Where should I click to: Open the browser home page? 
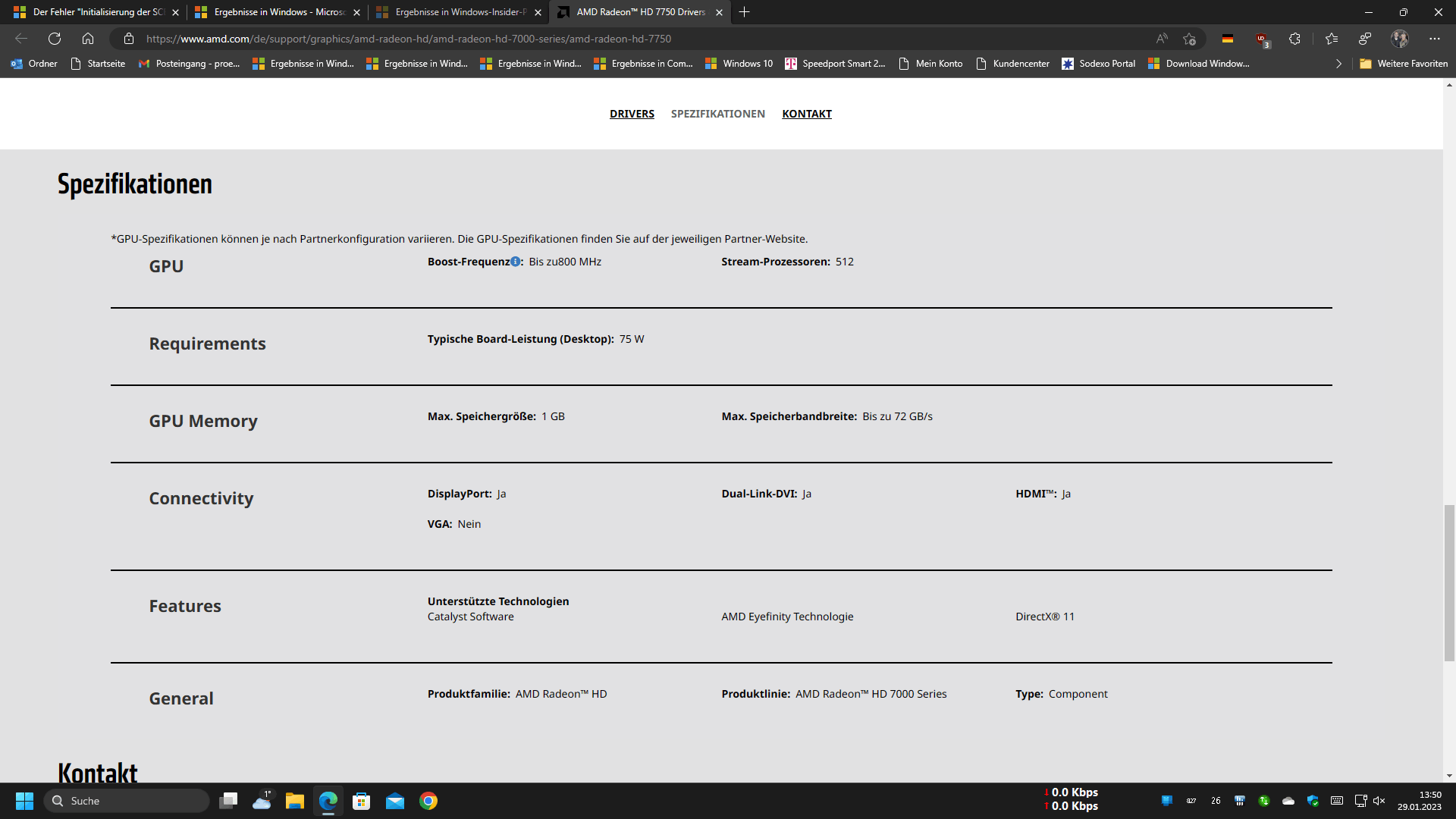coord(88,39)
